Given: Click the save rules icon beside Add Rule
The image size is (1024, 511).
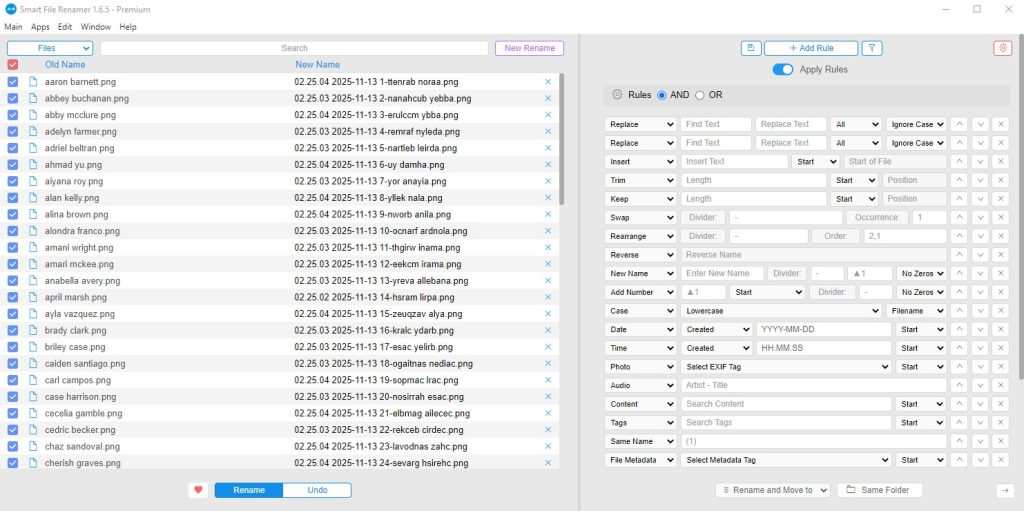Looking at the screenshot, I should click(x=751, y=48).
